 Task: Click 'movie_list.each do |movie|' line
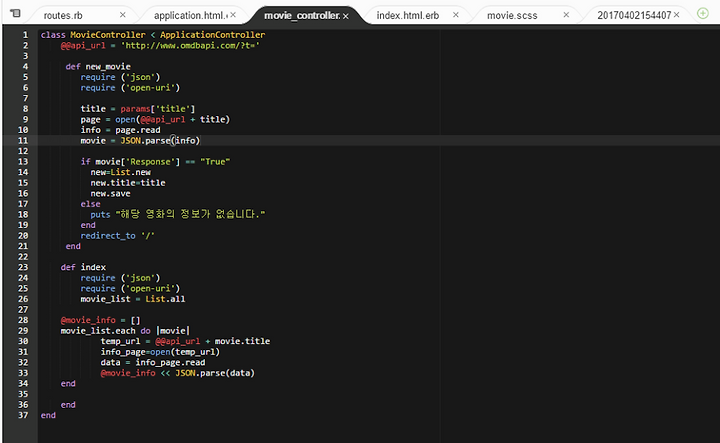coord(125,331)
